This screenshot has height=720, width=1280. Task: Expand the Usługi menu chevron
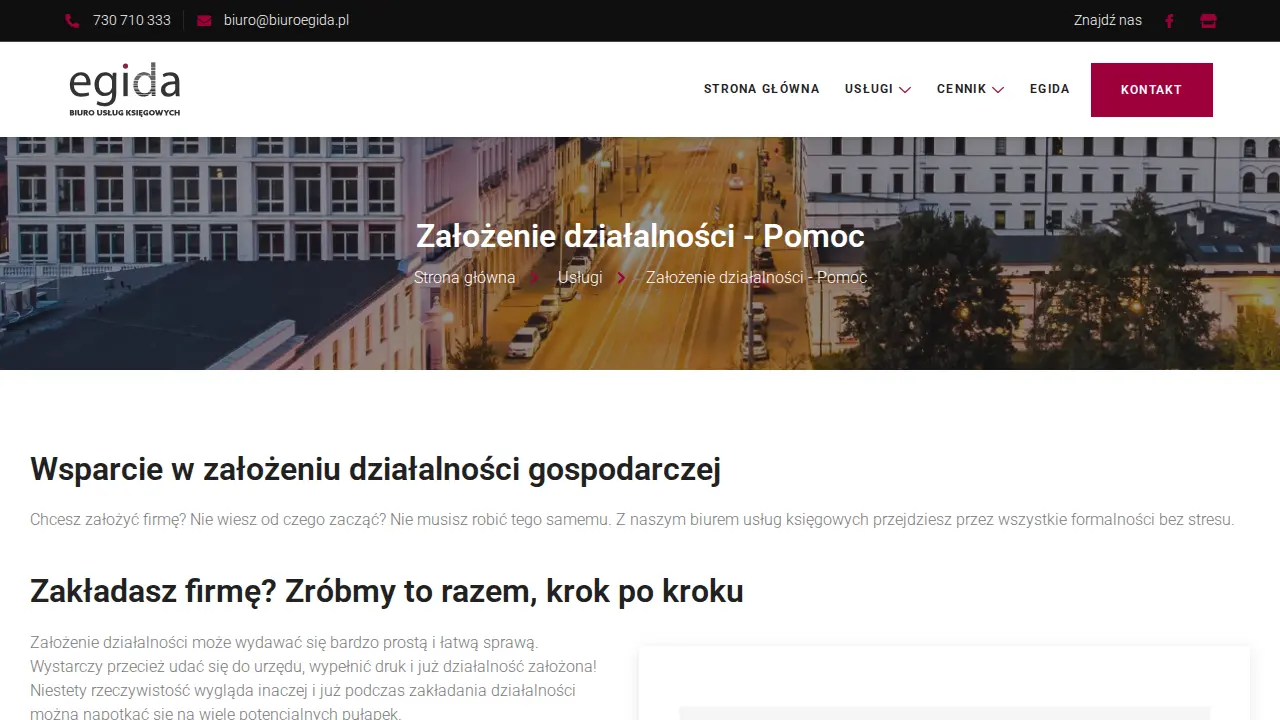pos(905,90)
